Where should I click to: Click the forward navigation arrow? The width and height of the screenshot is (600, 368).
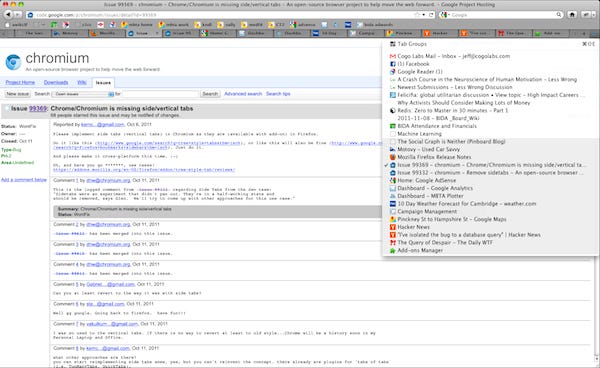pyautogui.click(x=18, y=15)
